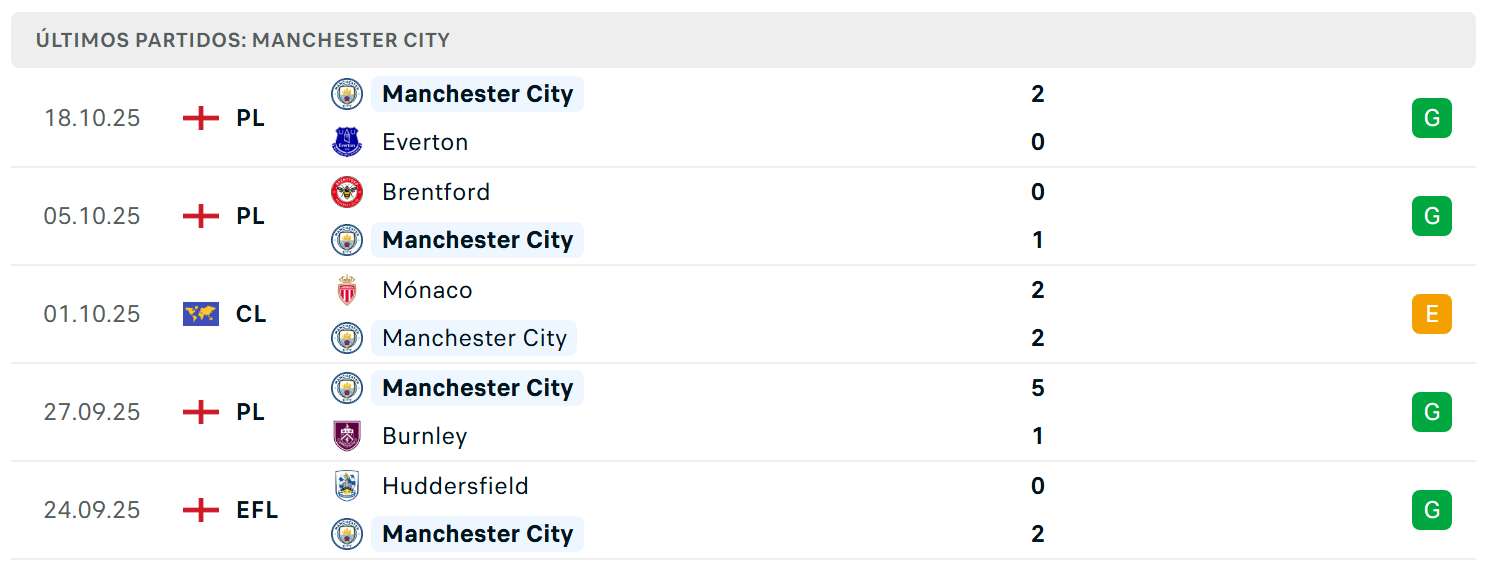
Task: Click the Everton club crest icon
Action: coord(347,142)
